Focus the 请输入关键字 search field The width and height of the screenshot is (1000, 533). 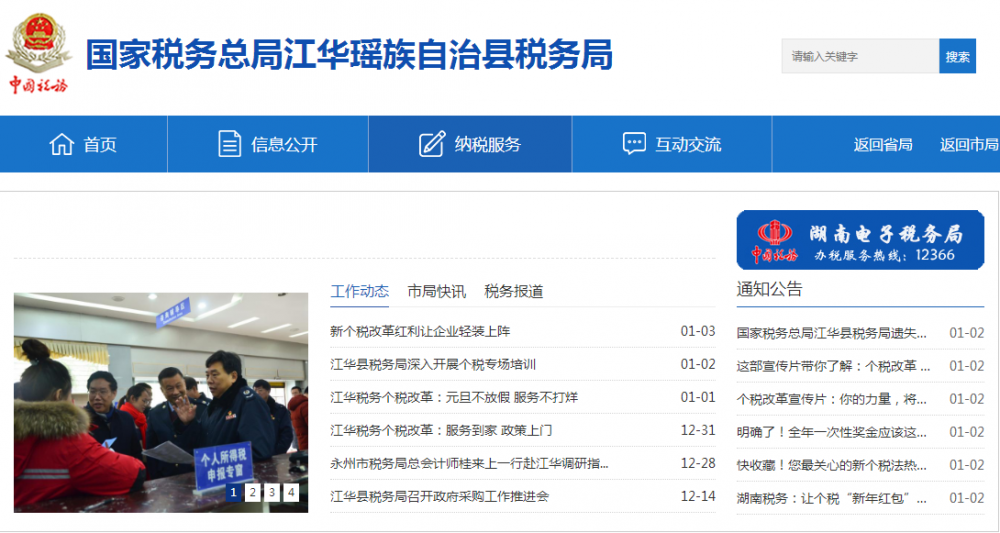tap(860, 56)
